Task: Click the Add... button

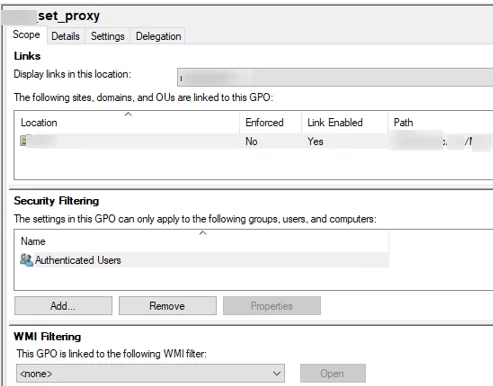Action: [x=63, y=306]
